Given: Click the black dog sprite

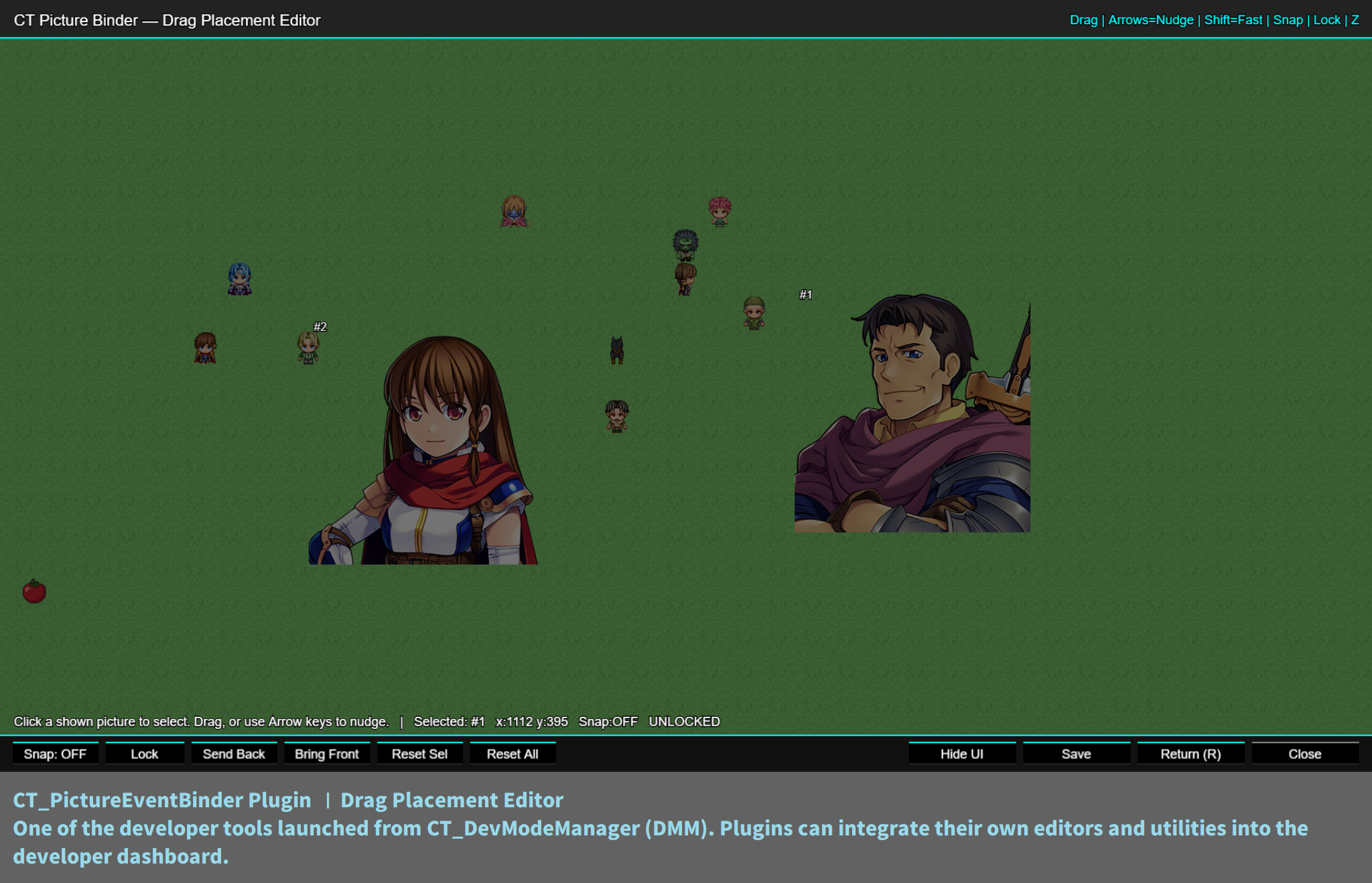Looking at the screenshot, I should click(x=617, y=350).
